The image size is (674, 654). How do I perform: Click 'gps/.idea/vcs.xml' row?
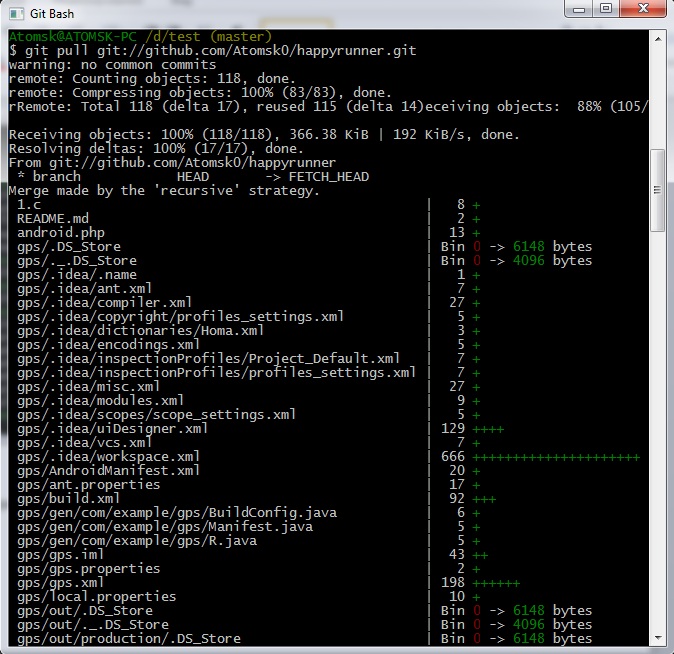click(249, 443)
